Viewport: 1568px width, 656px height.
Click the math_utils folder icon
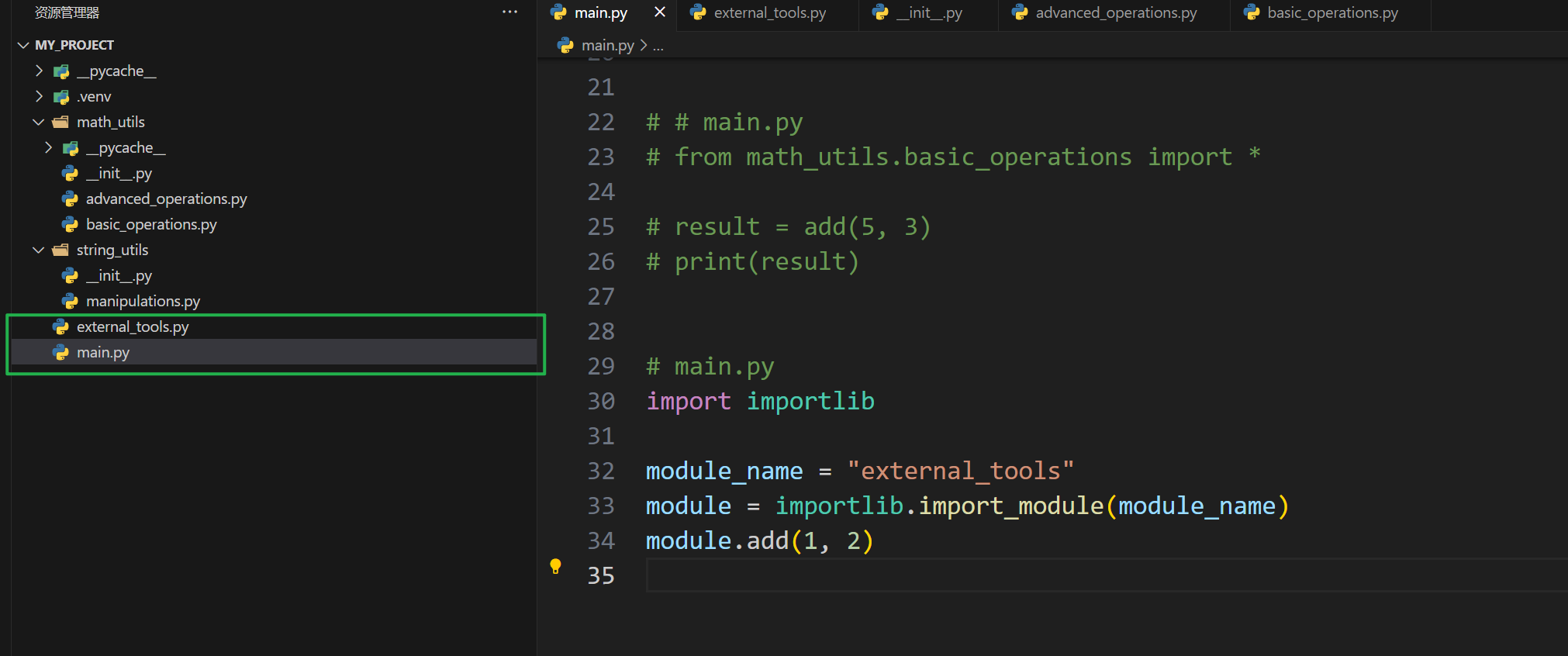tap(60, 123)
